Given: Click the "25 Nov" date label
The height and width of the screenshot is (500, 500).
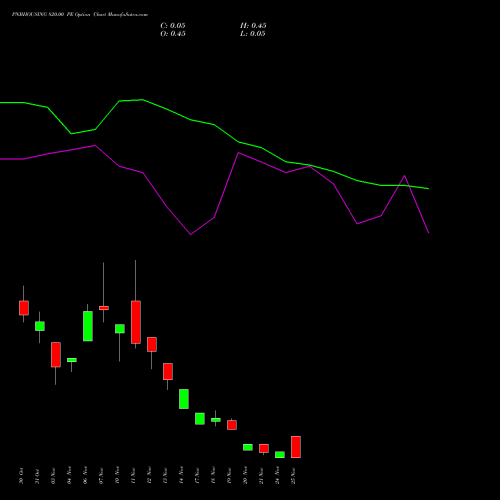Looking at the screenshot, I should [x=293, y=476].
